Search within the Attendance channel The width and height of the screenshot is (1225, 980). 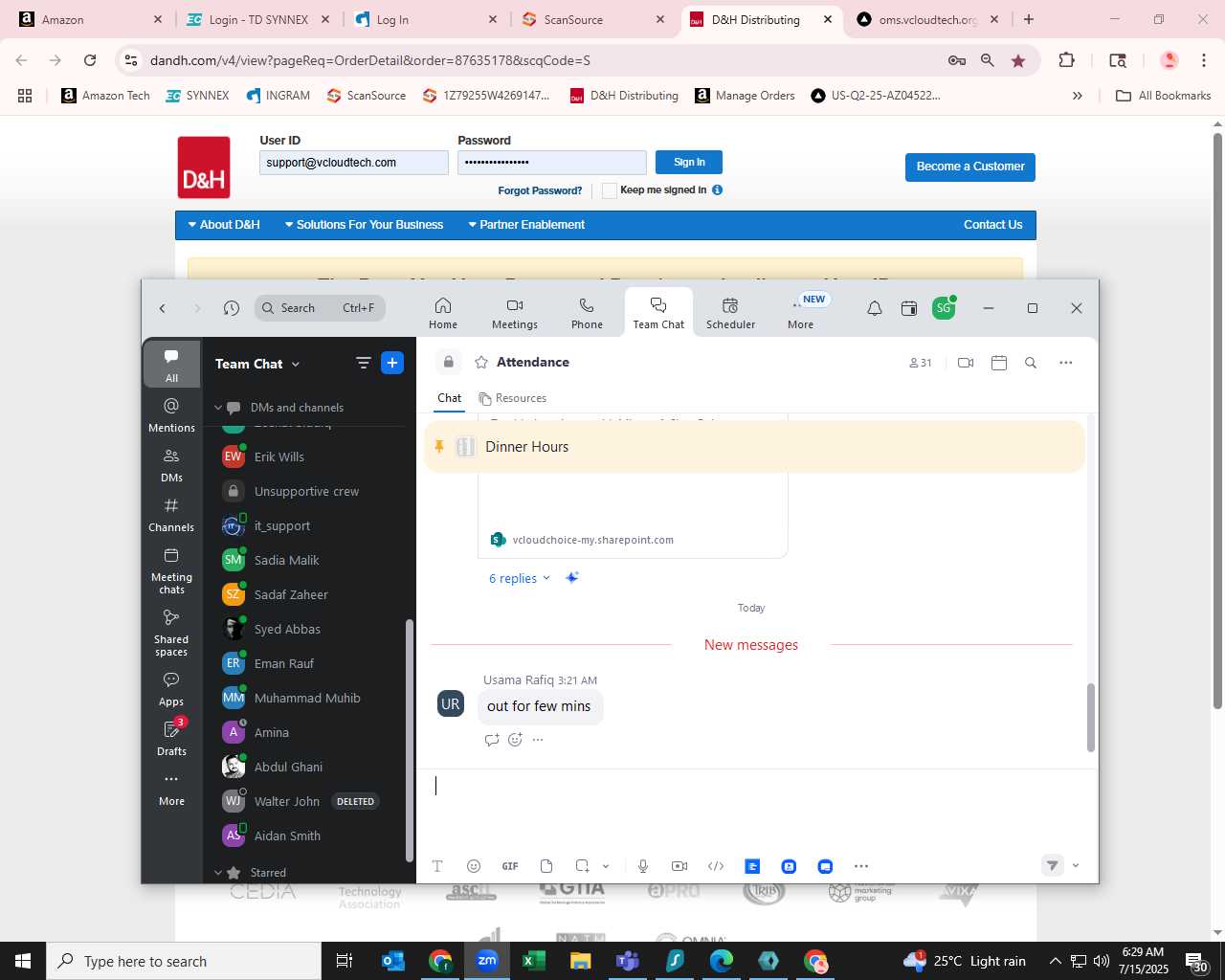tap(1031, 363)
